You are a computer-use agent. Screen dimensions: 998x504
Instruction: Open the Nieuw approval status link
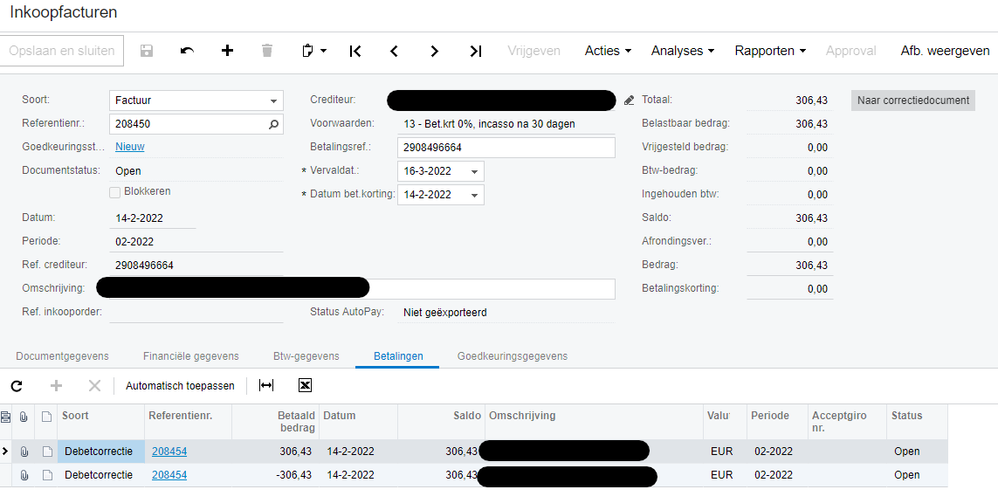click(x=130, y=147)
